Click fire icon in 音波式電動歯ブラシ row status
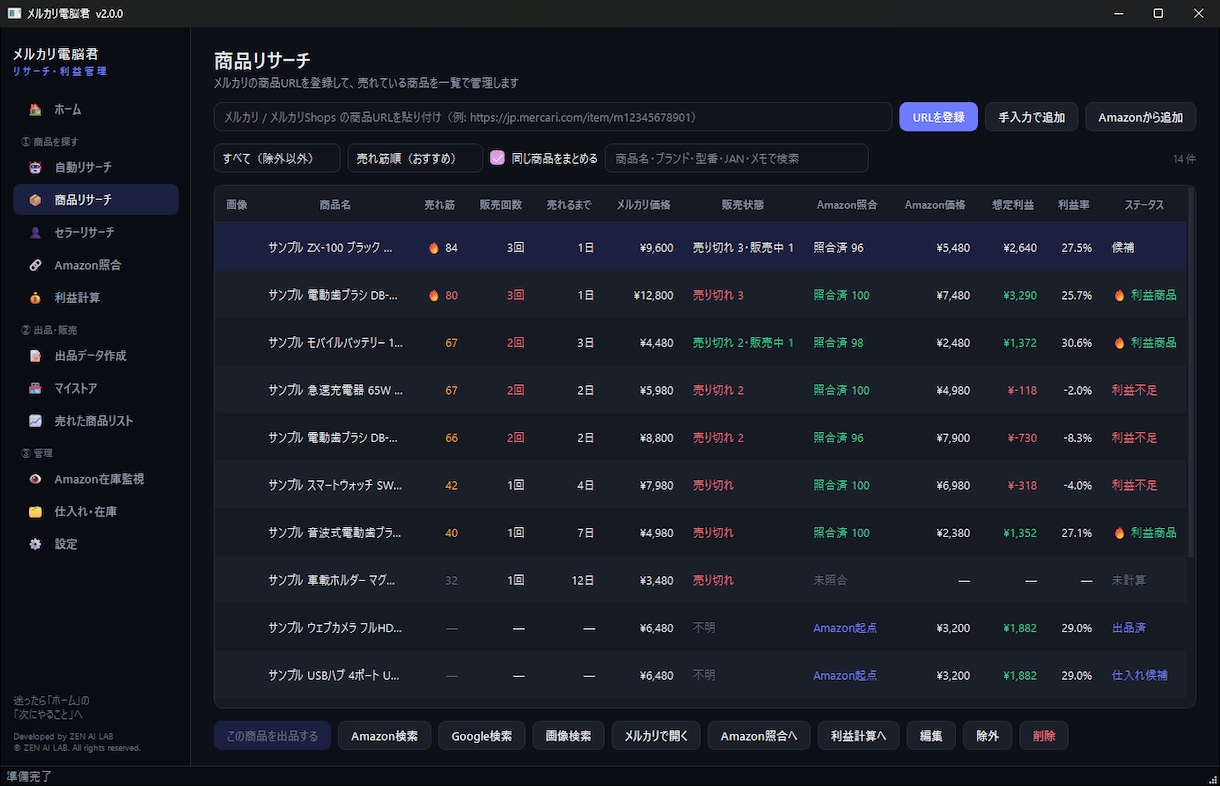Screen dimensions: 1220x786 (x=1119, y=532)
